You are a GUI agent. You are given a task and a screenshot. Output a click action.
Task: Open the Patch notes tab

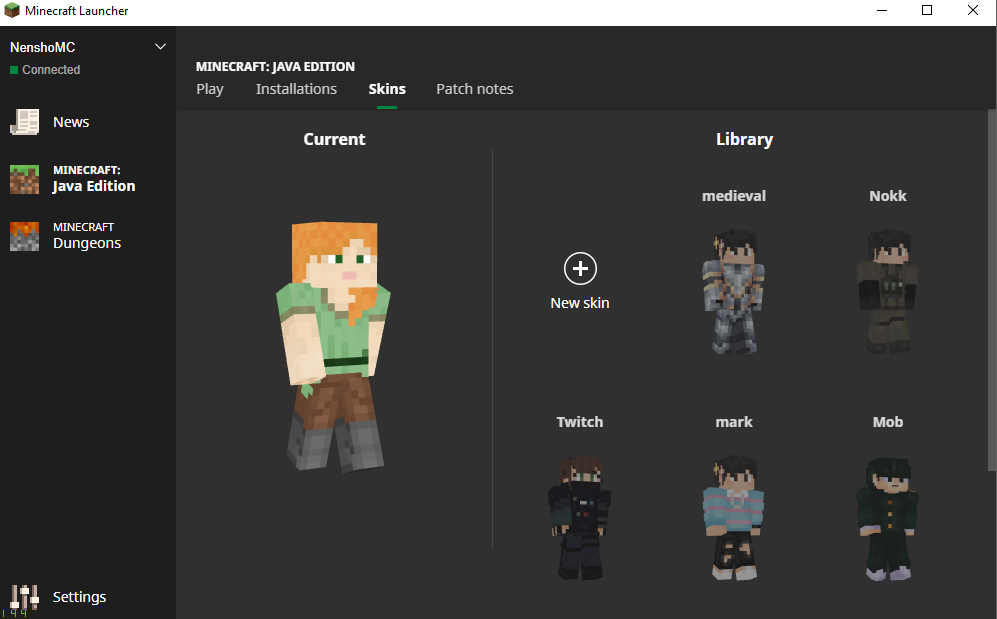(x=474, y=89)
